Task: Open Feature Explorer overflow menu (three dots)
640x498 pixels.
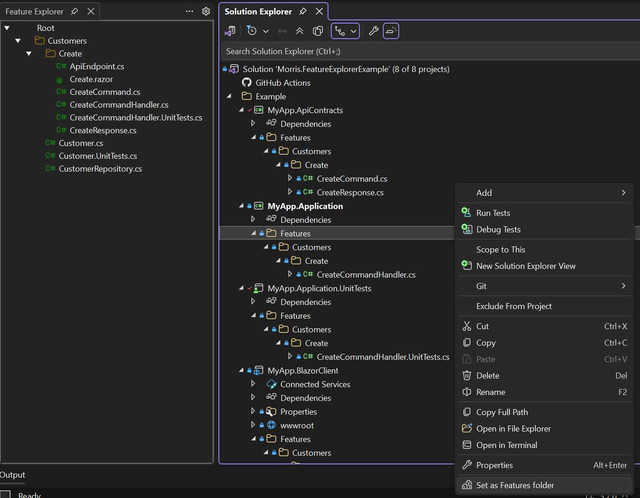Action: 189,11
